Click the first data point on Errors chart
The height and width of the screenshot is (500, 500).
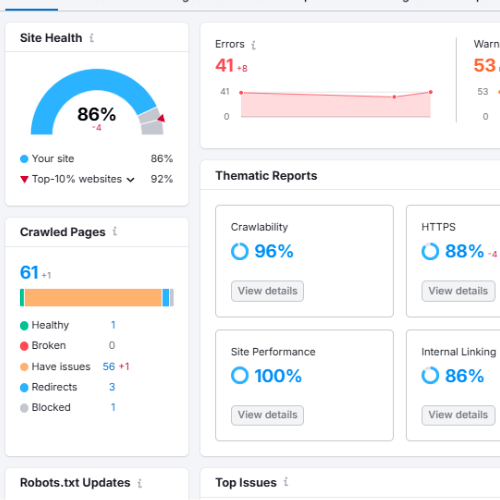coord(241,93)
